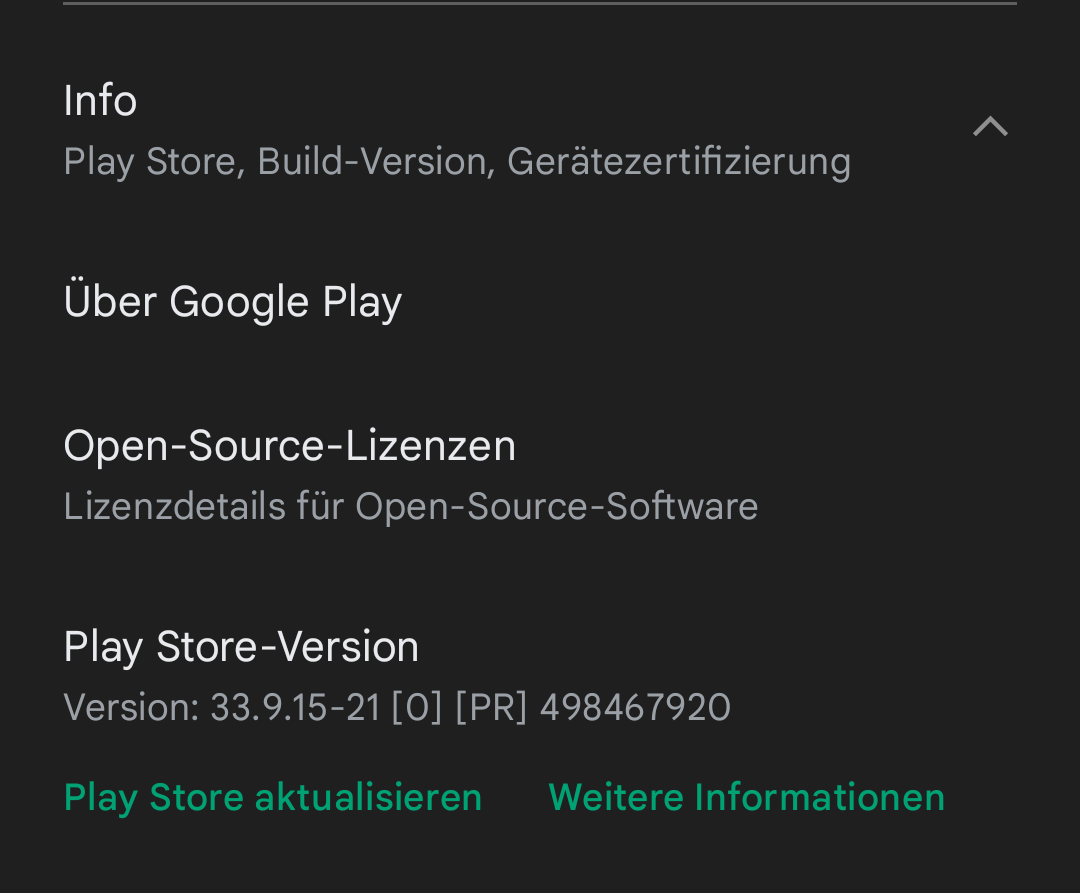Image resolution: width=1080 pixels, height=893 pixels.
Task: Click the Play Store aktualisieren link
Action: pyautogui.click(x=272, y=798)
